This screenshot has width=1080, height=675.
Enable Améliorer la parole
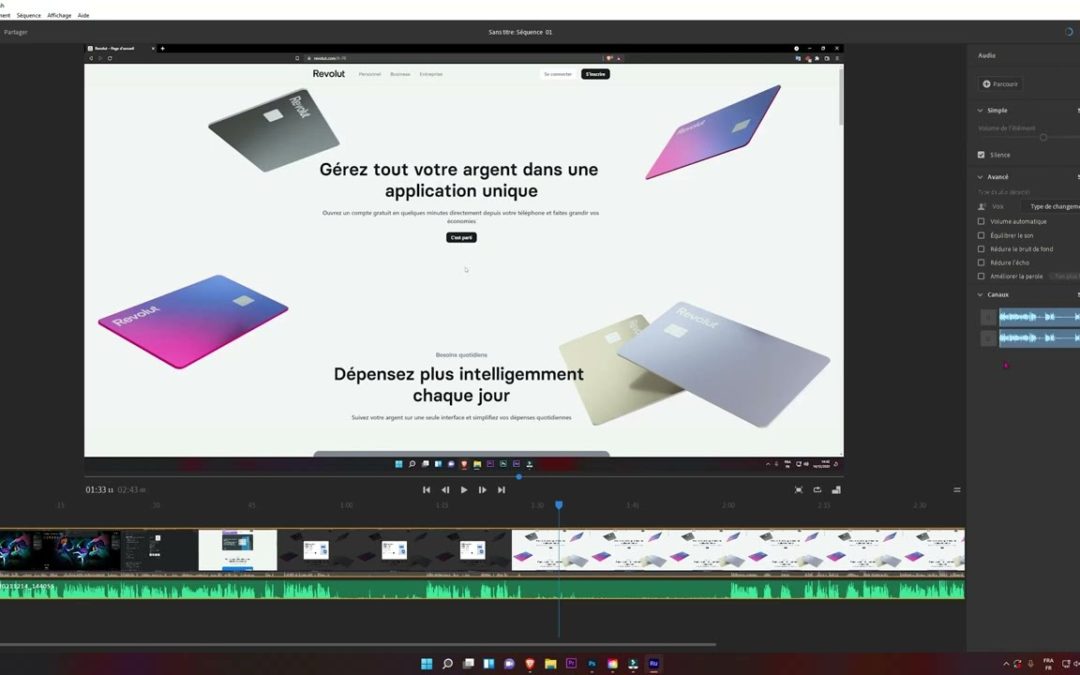(981, 276)
